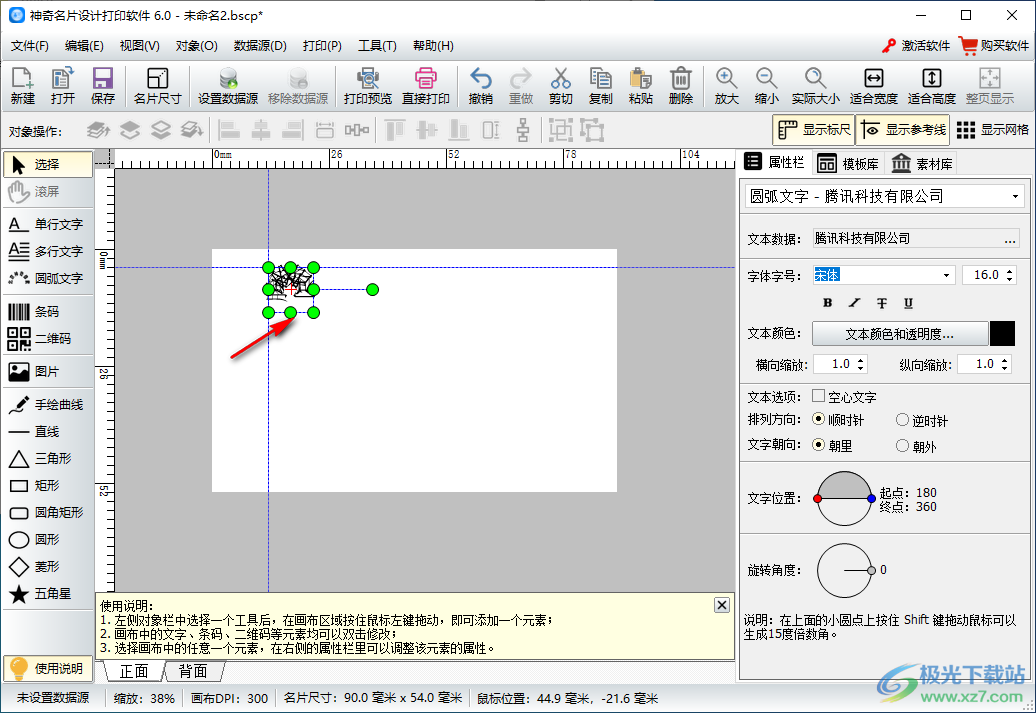Viewport: 1036px width, 713px height.
Task: Toggle the underline U formatting button
Action: pos(908,303)
